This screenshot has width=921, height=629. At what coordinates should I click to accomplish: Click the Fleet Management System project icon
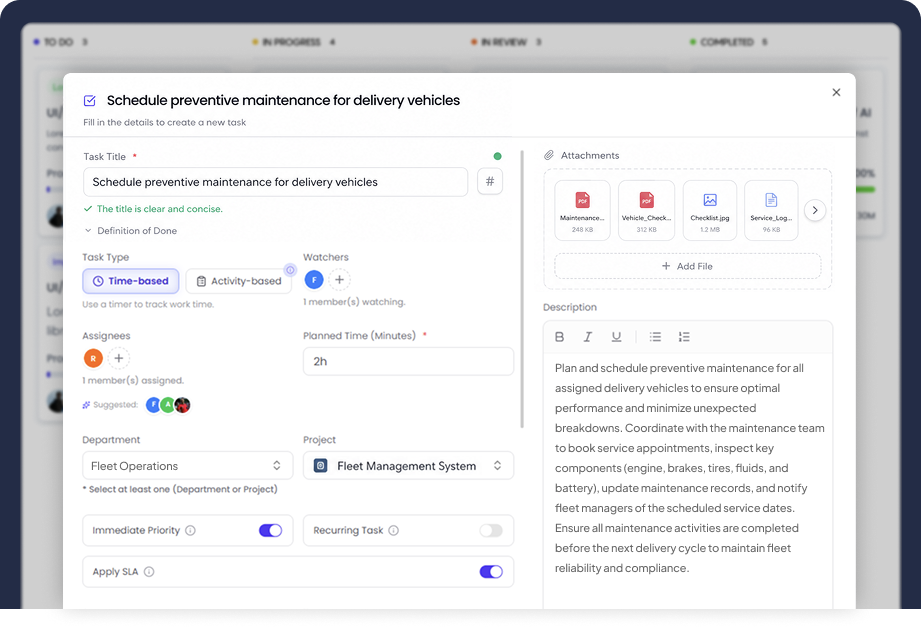(321, 466)
